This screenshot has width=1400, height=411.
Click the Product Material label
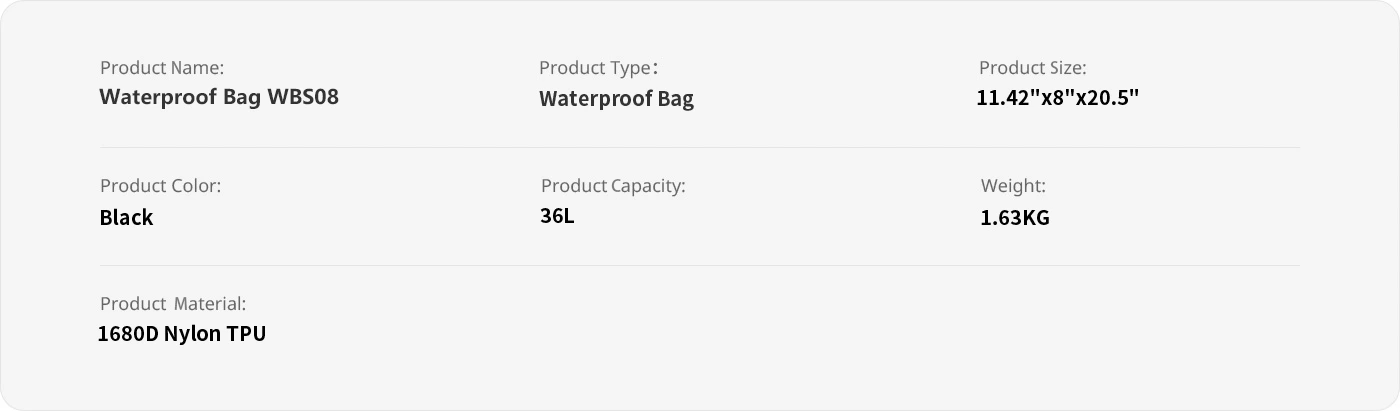(173, 304)
